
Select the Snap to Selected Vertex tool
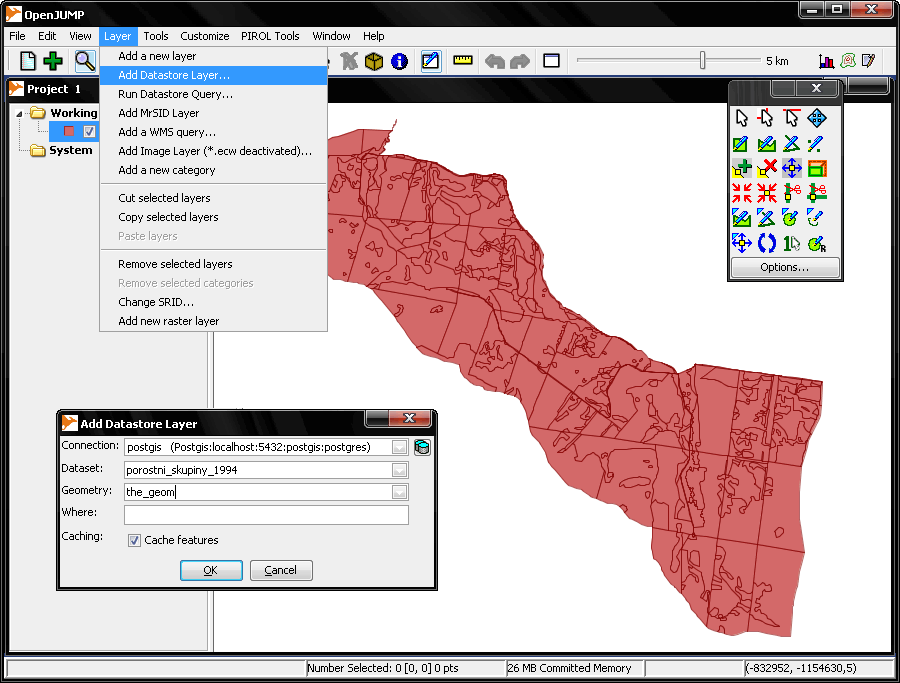[766, 193]
